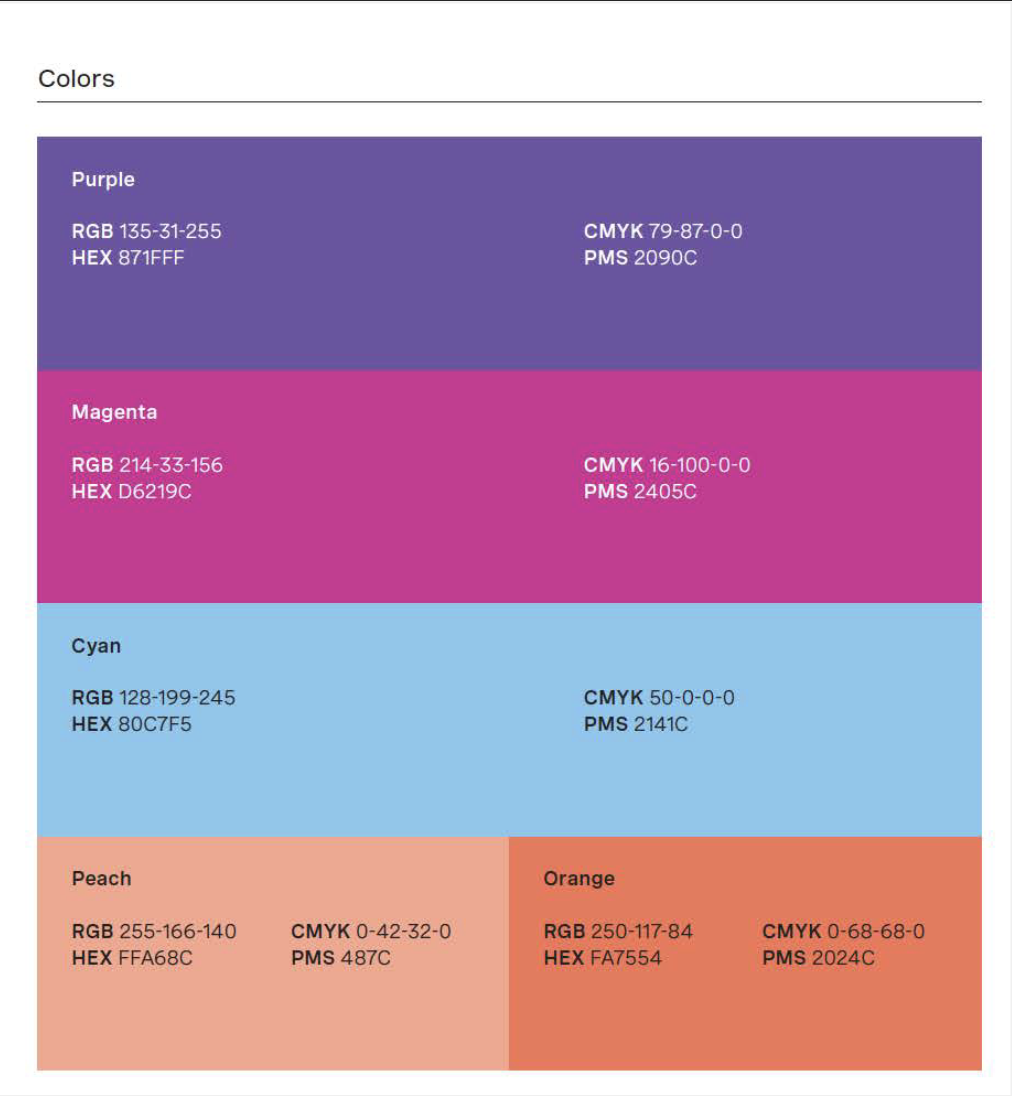Screen dimensions: 1012x1096
Task: Click the PMS 2024C text
Action: click(818, 958)
